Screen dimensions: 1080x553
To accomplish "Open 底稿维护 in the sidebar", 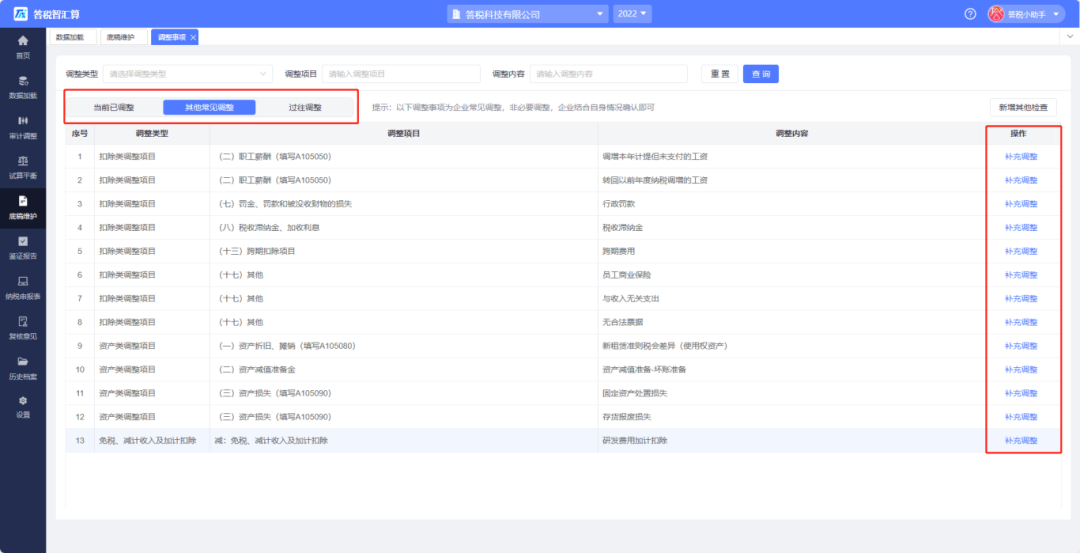I will click(23, 207).
